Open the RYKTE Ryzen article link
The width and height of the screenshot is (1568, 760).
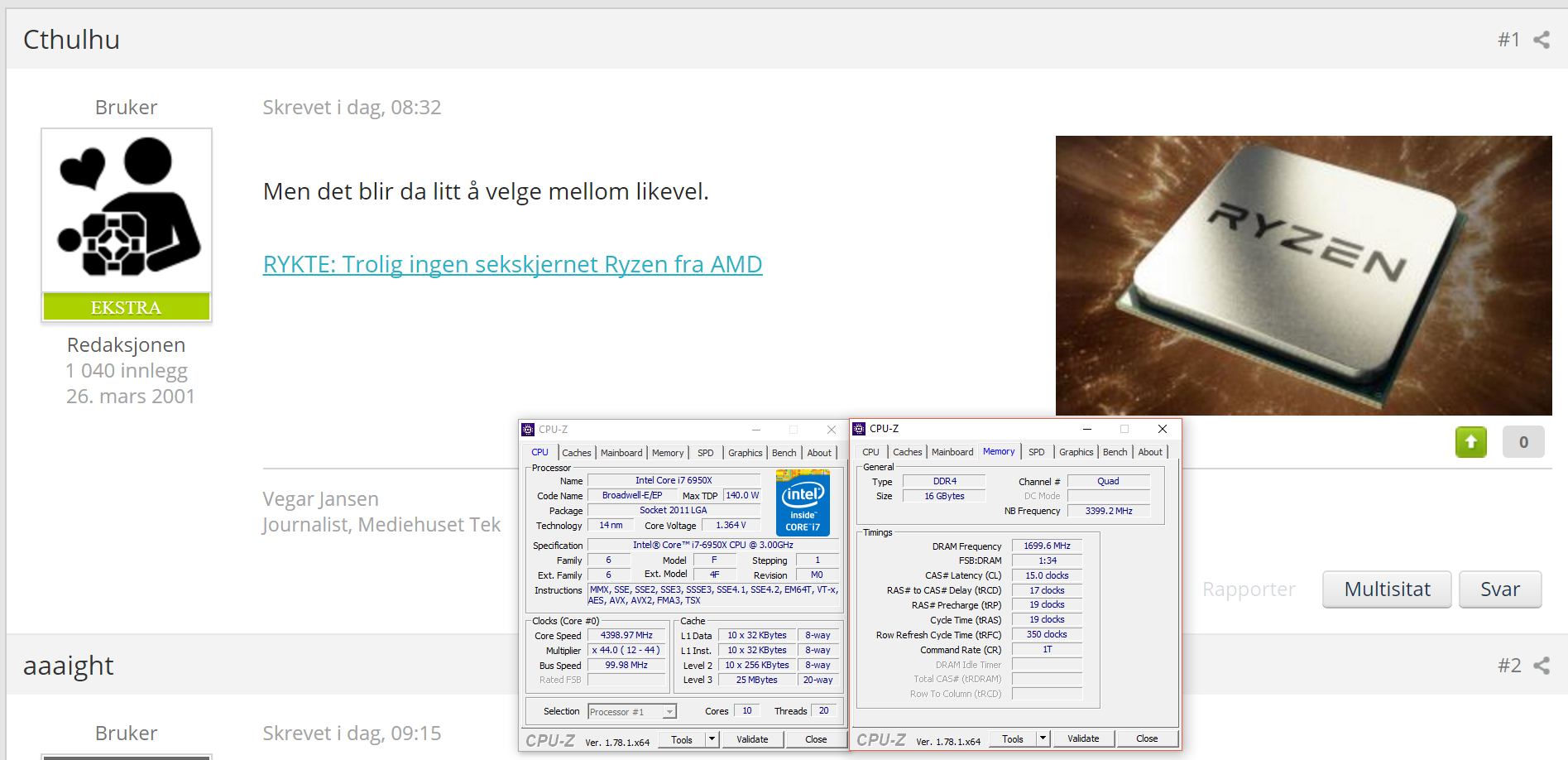(512, 264)
